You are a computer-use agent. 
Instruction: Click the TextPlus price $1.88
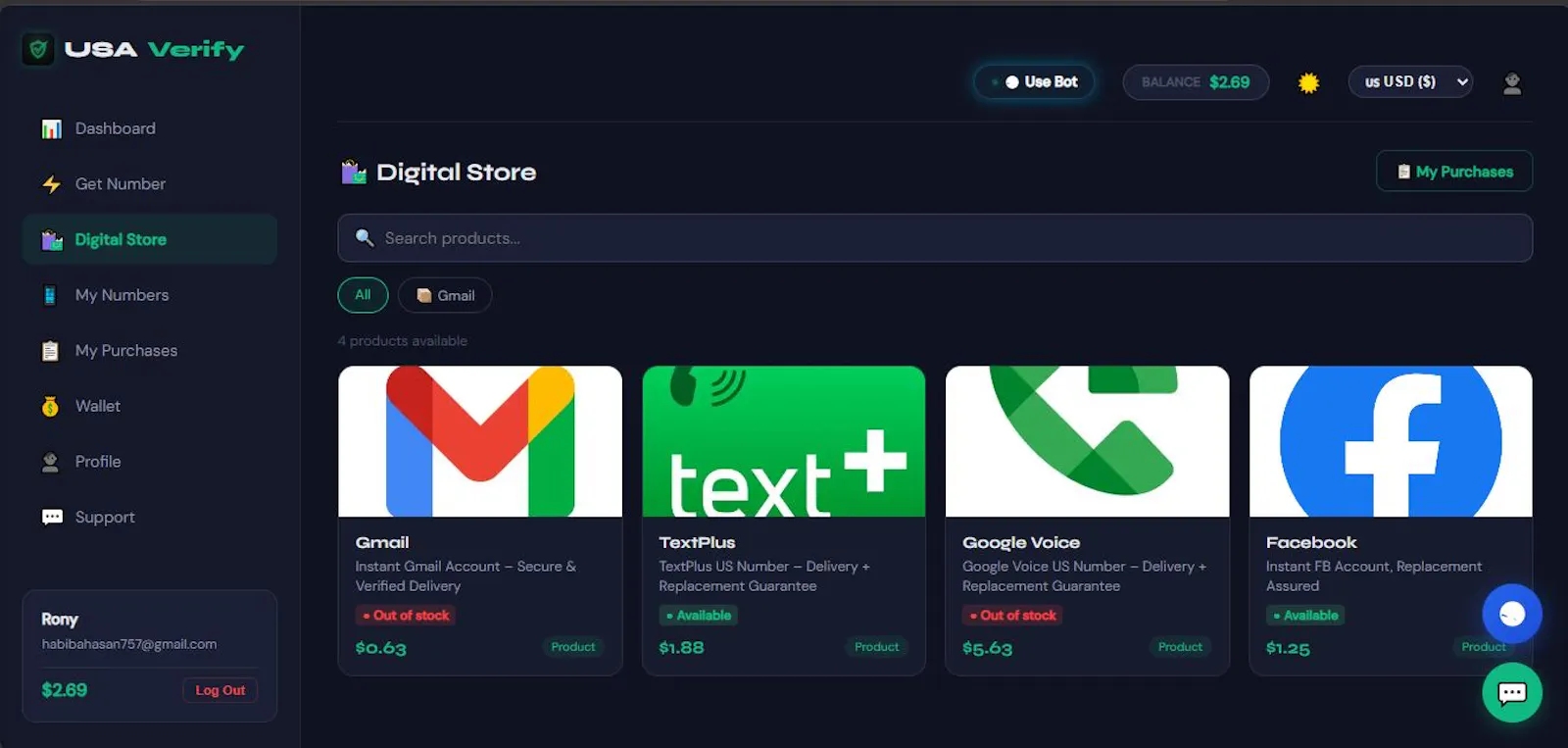point(681,648)
